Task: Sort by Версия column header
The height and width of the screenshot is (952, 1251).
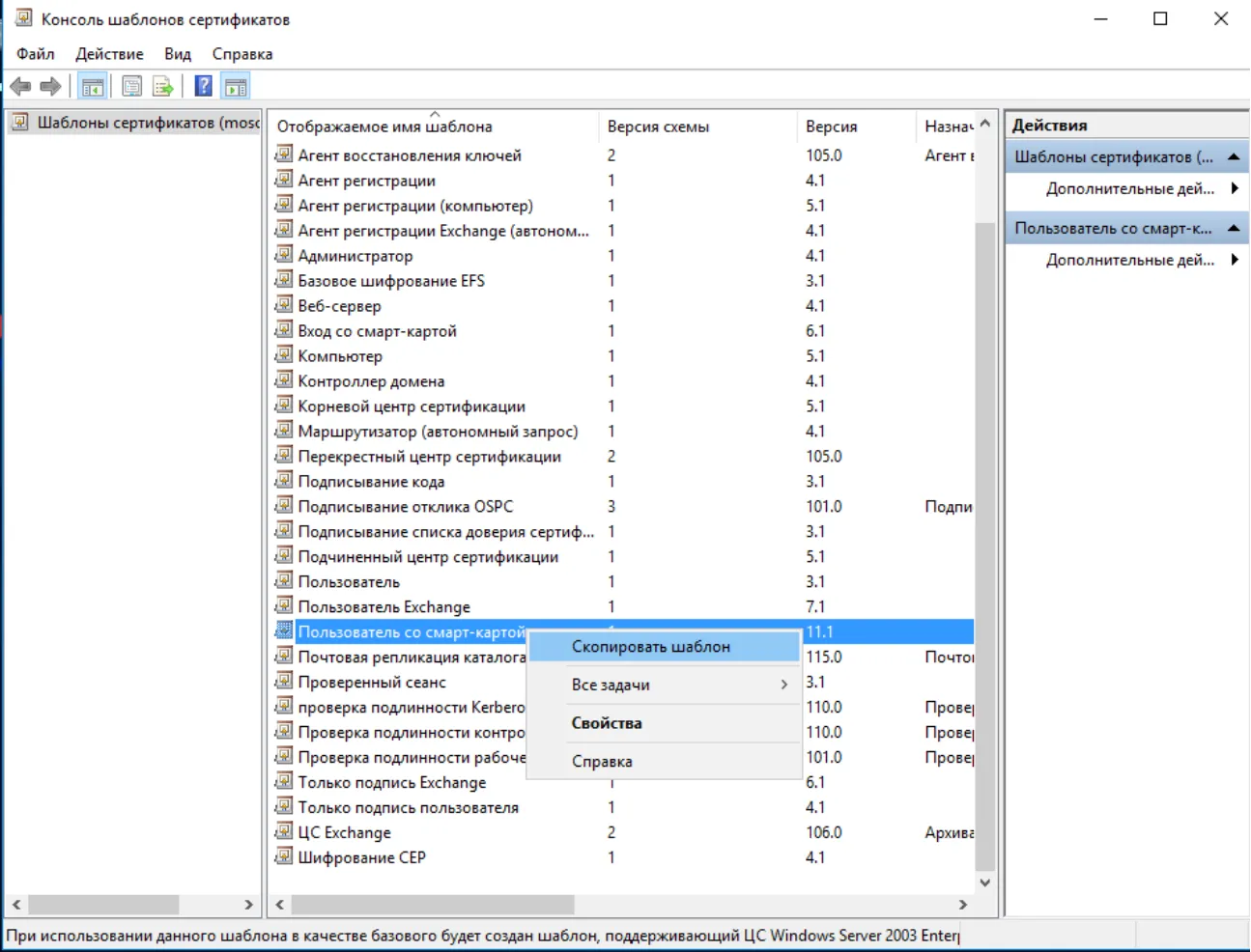Action: pos(857,126)
